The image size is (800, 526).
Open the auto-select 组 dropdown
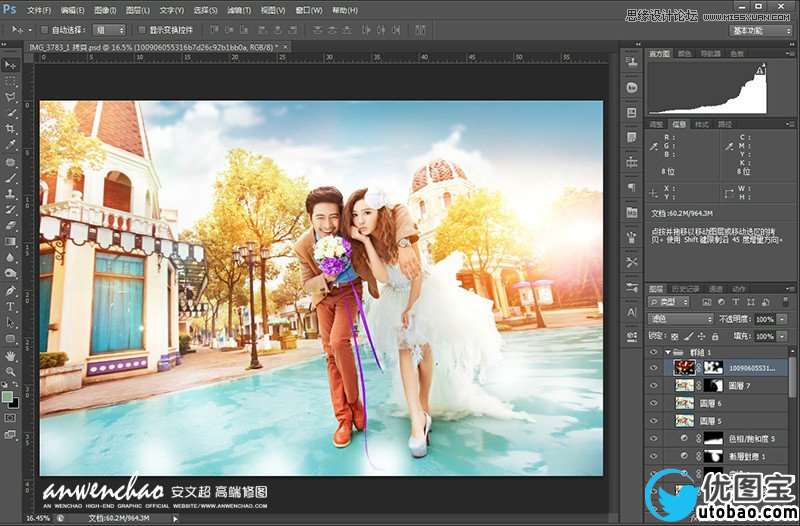click(109, 30)
